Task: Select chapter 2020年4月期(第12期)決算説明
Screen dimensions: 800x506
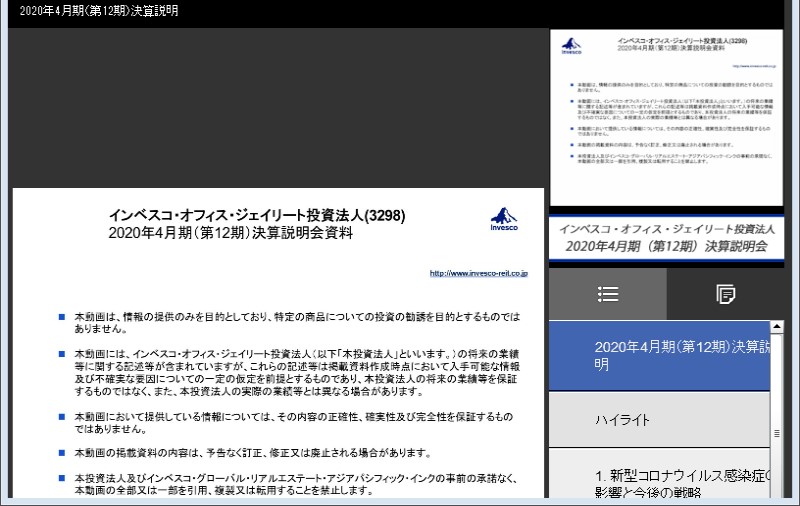Action: pyautogui.click(x=659, y=356)
